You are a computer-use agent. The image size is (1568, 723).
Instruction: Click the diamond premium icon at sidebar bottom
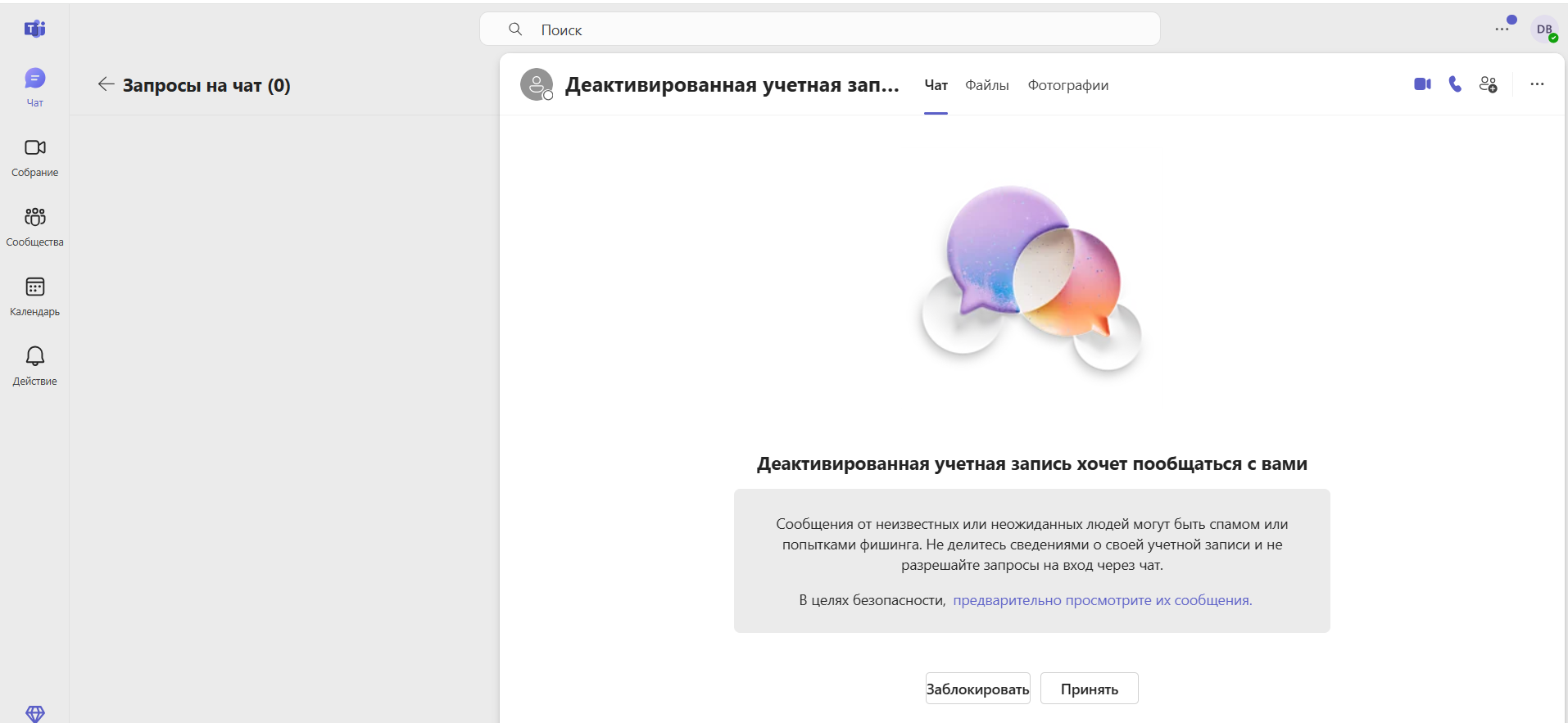(x=34, y=713)
